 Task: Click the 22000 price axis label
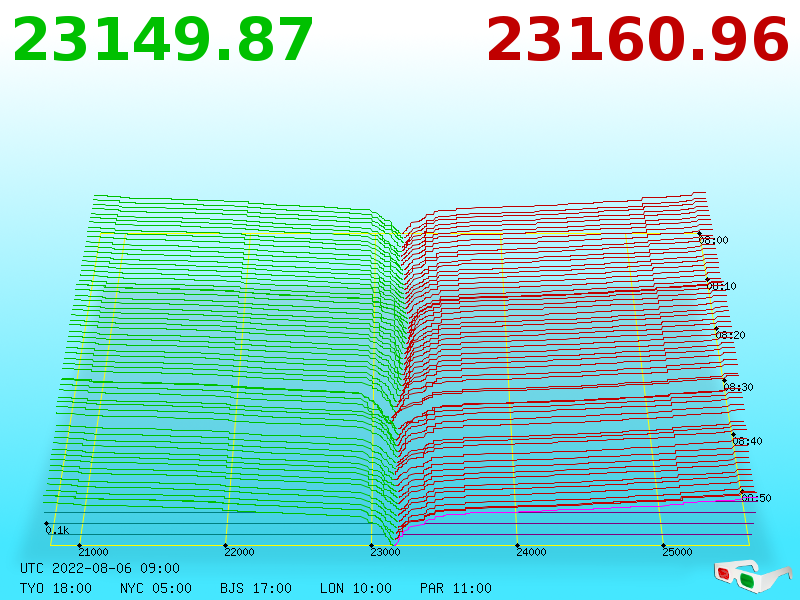pos(239,552)
